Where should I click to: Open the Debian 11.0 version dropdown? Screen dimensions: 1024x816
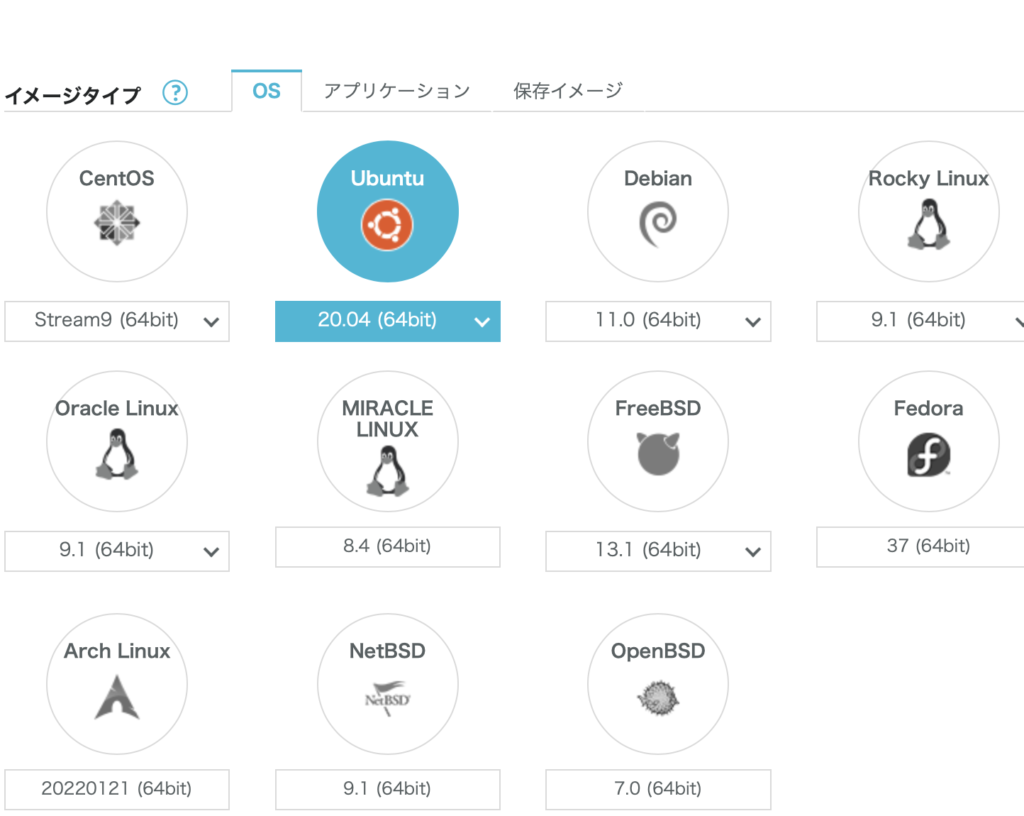(x=657, y=321)
